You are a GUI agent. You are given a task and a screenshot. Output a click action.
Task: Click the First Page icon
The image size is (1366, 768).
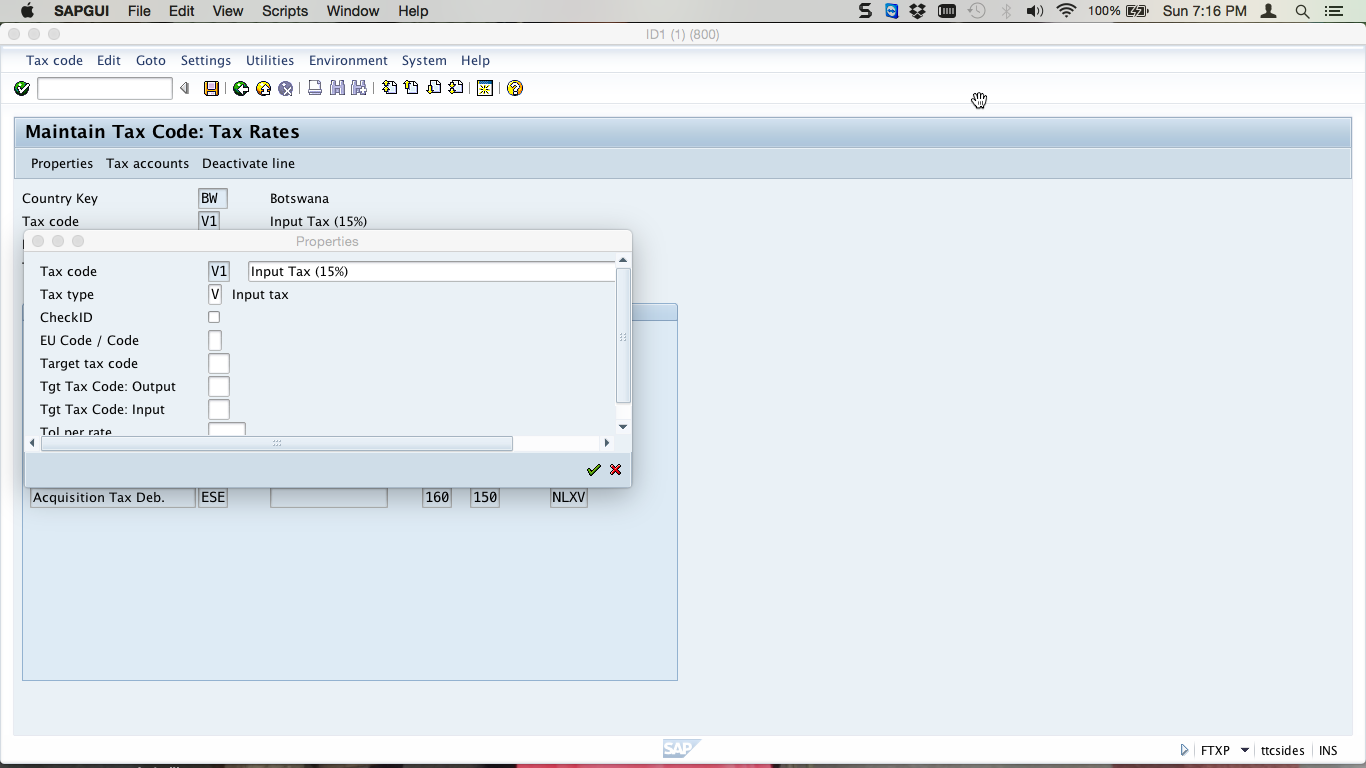[x=389, y=88]
